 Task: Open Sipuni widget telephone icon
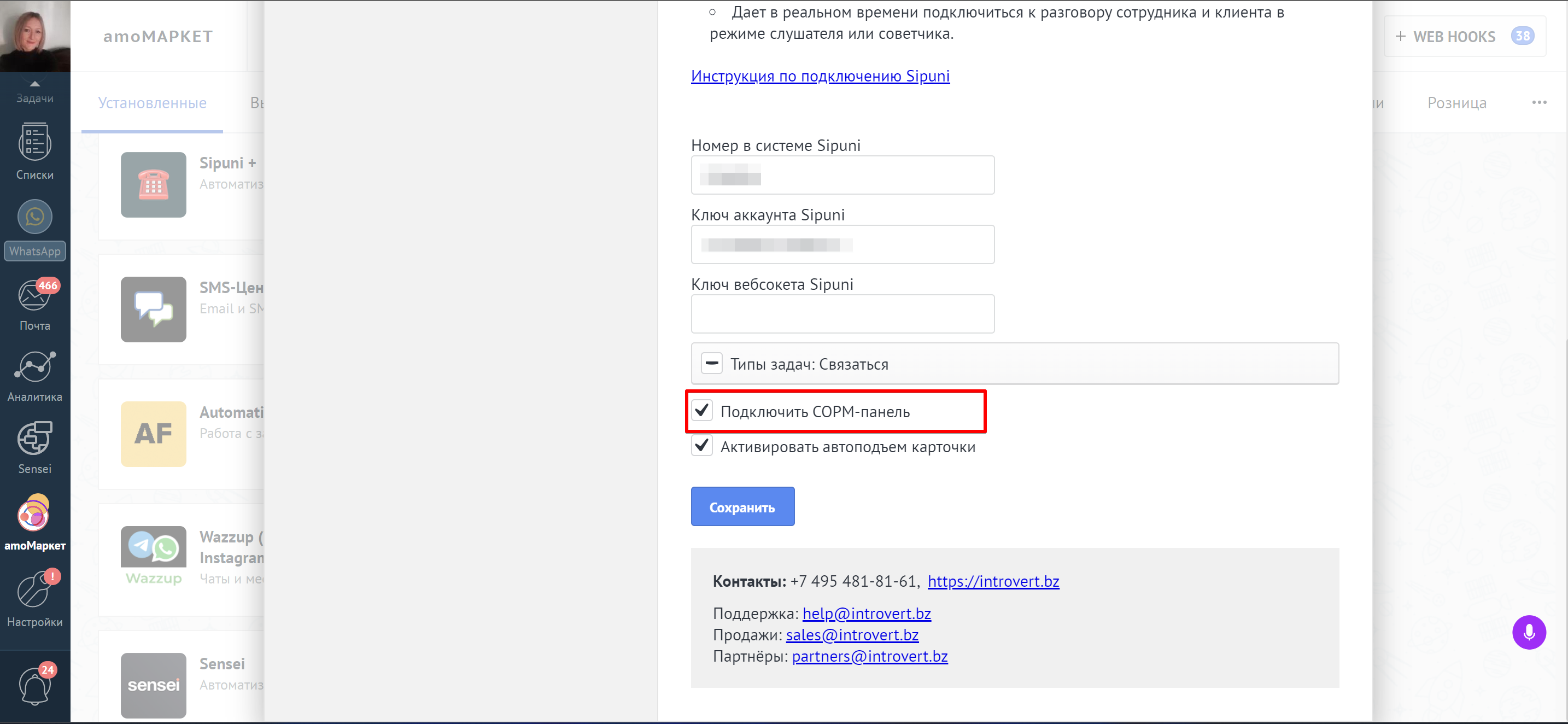[x=154, y=184]
